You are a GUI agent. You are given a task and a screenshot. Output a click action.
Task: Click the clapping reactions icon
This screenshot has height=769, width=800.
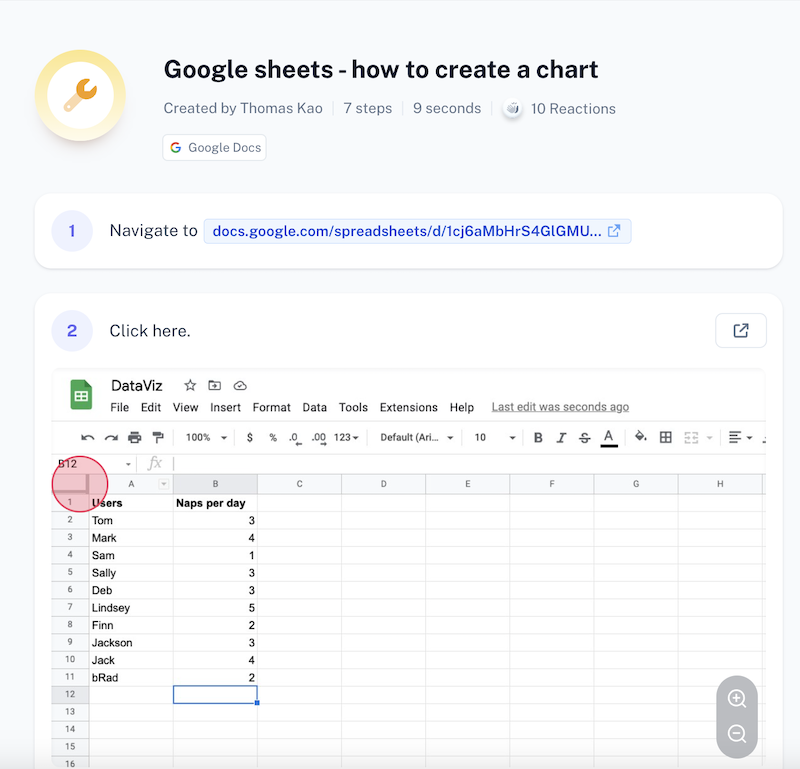pyautogui.click(x=513, y=108)
